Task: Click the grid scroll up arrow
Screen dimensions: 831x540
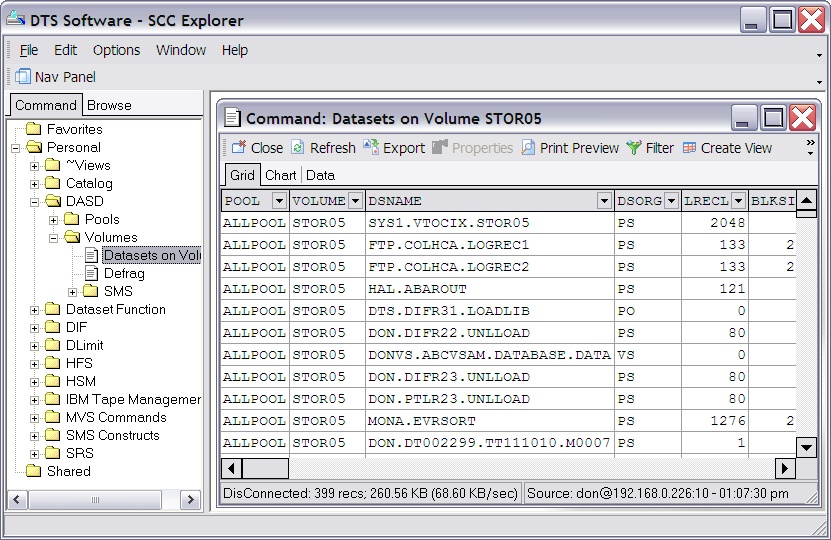Action: click(806, 200)
